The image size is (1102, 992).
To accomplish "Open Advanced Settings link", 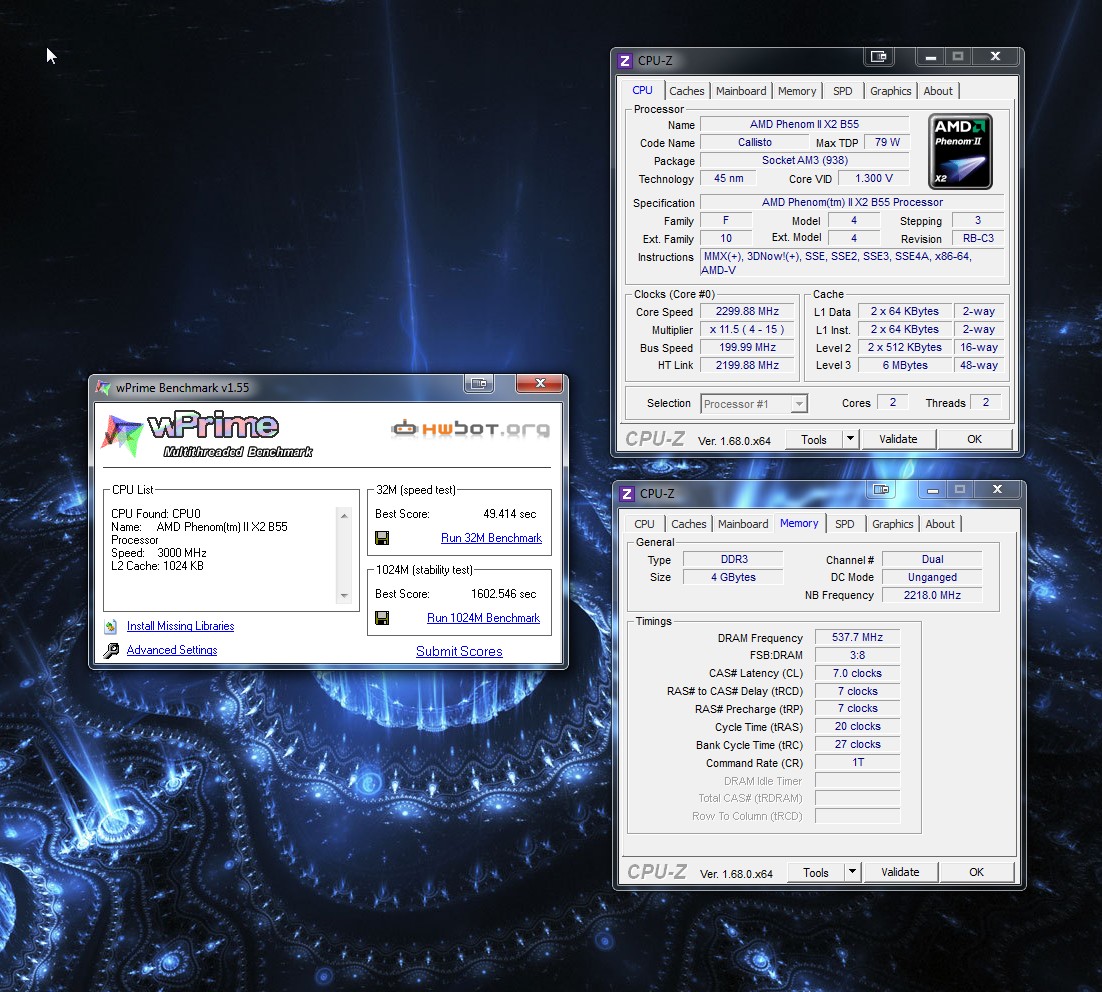I will point(172,650).
